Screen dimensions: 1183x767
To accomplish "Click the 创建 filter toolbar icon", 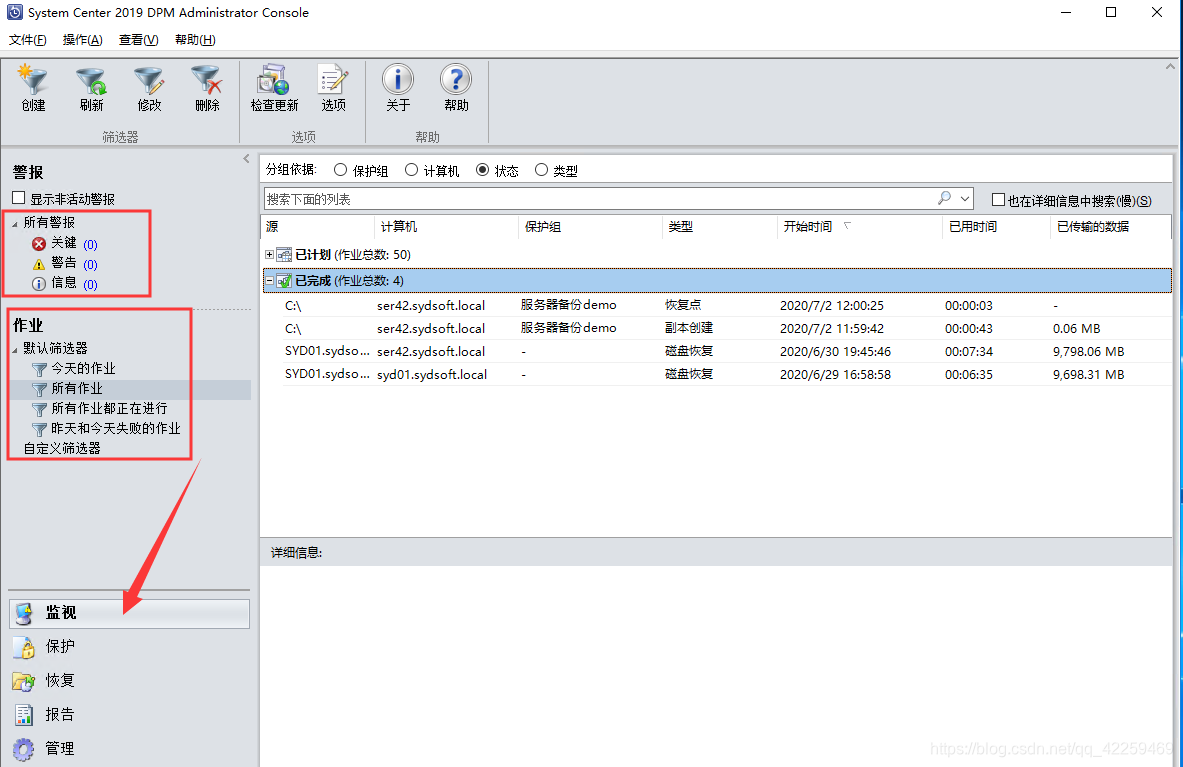I will (x=33, y=81).
